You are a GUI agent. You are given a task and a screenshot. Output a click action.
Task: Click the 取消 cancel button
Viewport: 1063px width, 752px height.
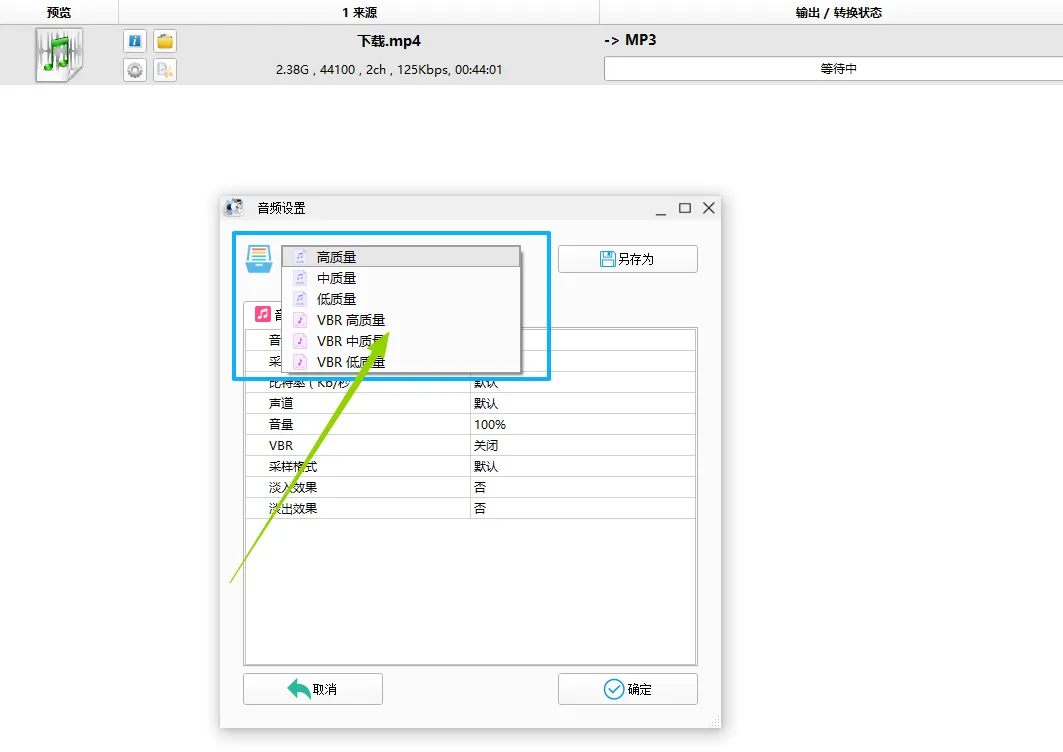click(x=313, y=689)
